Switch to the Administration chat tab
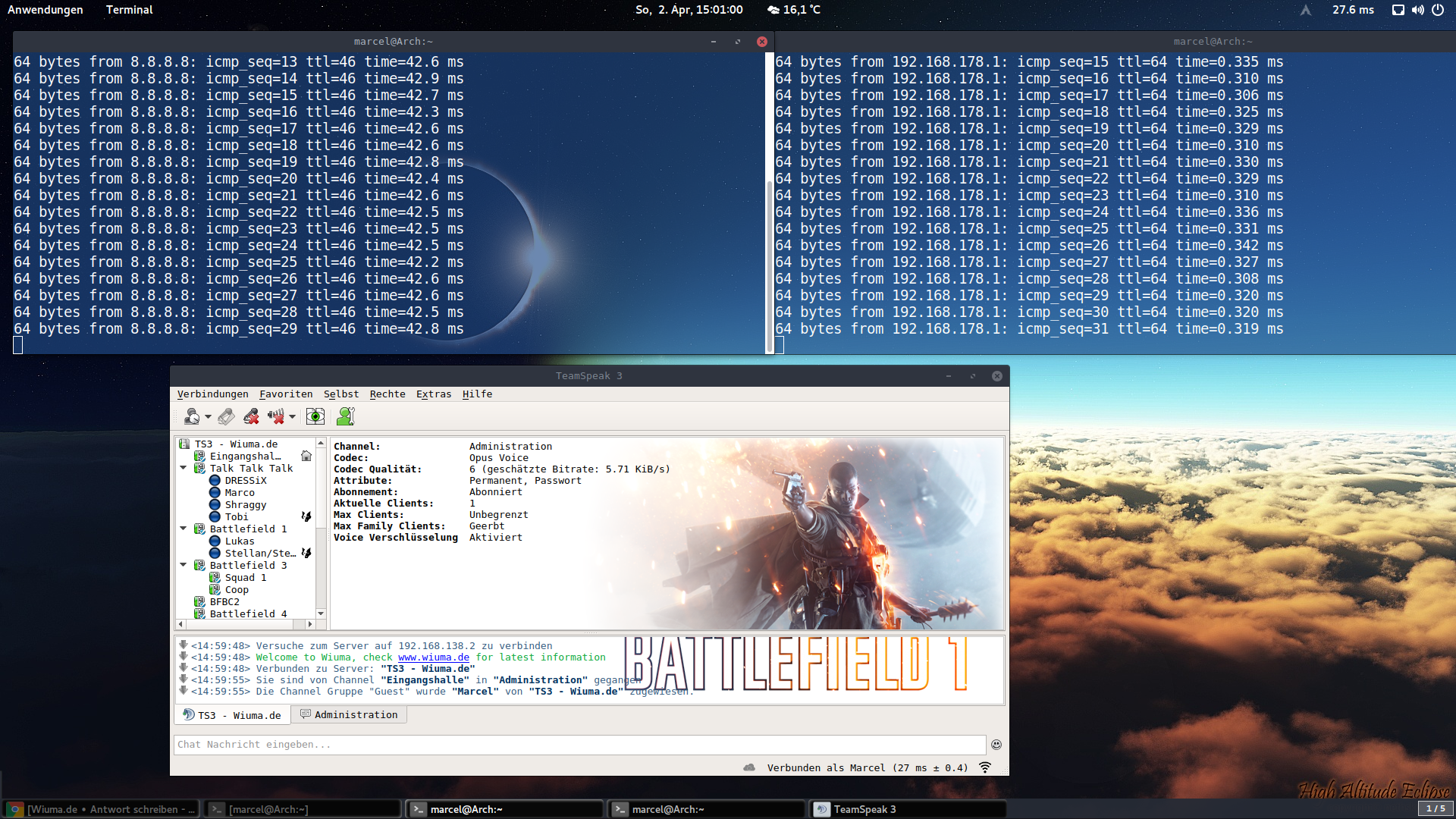The image size is (1456, 819). click(x=349, y=714)
